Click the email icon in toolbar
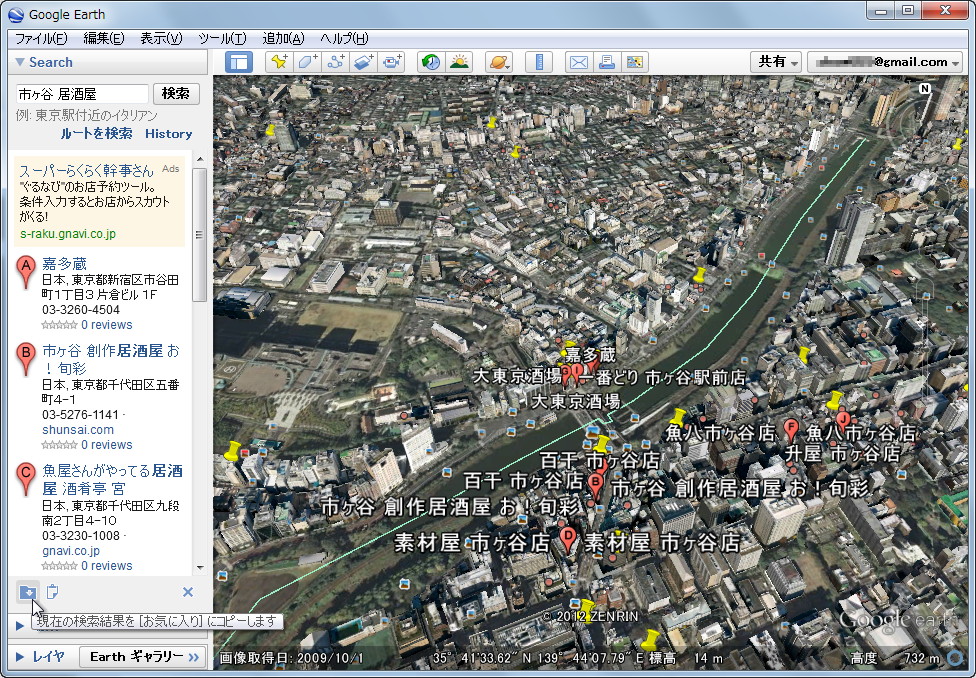The width and height of the screenshot is (976, 678). pyautogui.click(x=579, y=62)
